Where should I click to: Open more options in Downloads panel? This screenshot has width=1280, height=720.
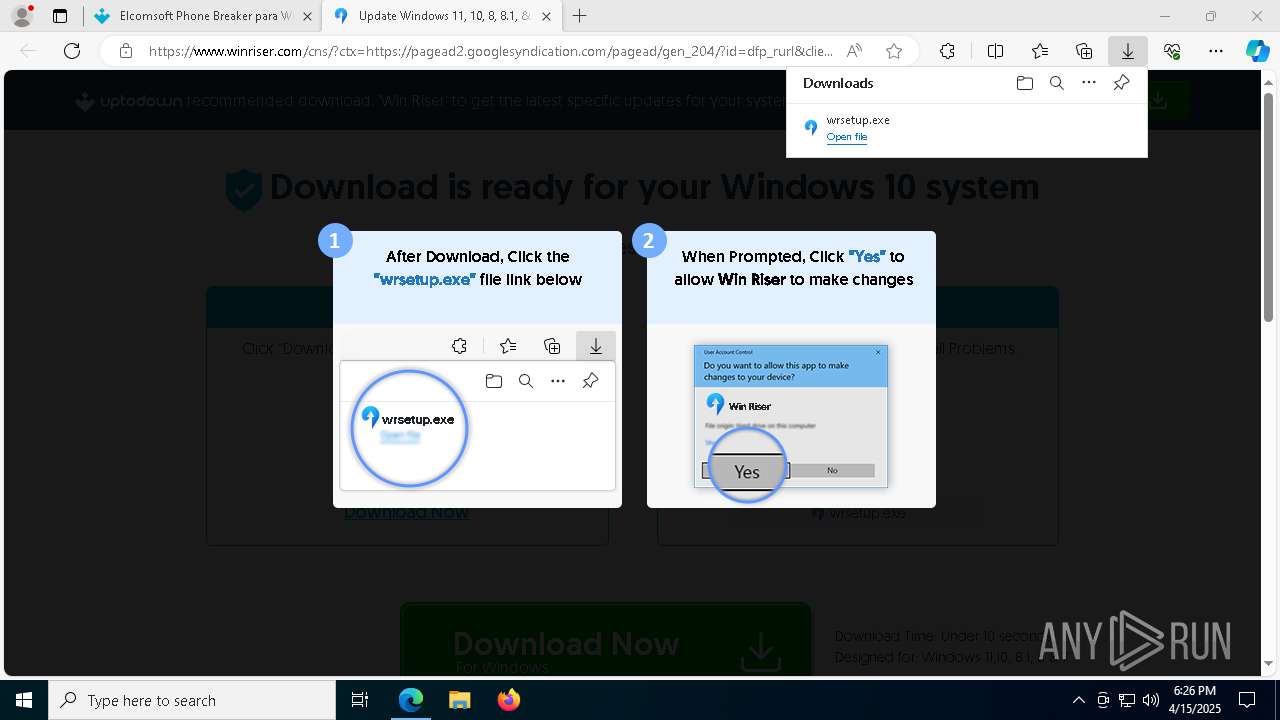coord(1089,83)
